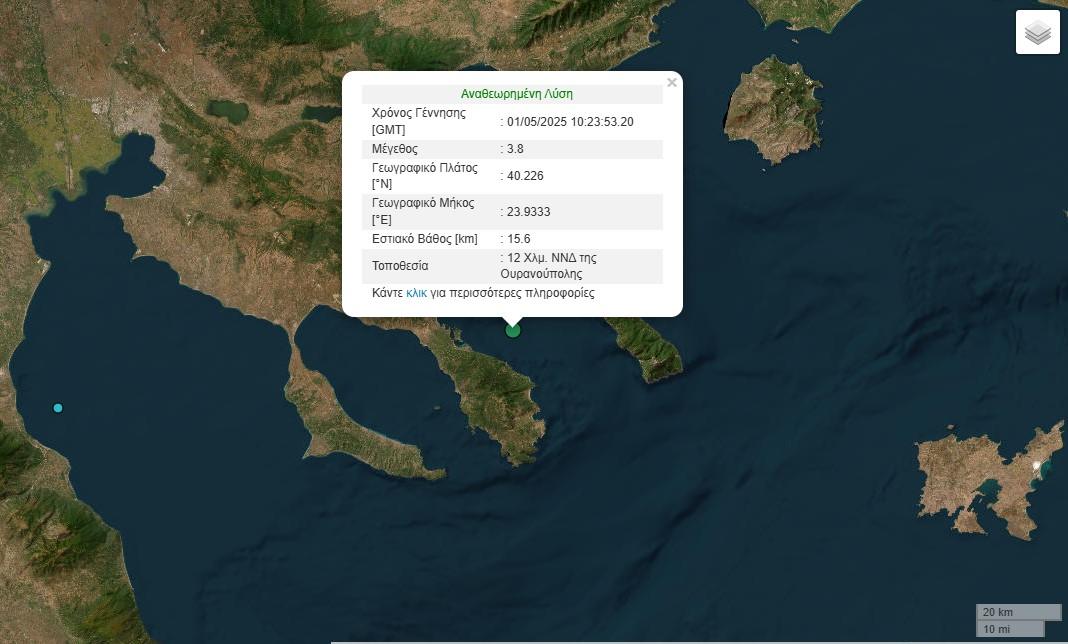
Task: Click the 'Αναθεωρημένη Λύση' popup heading
Action: [516, 94]
